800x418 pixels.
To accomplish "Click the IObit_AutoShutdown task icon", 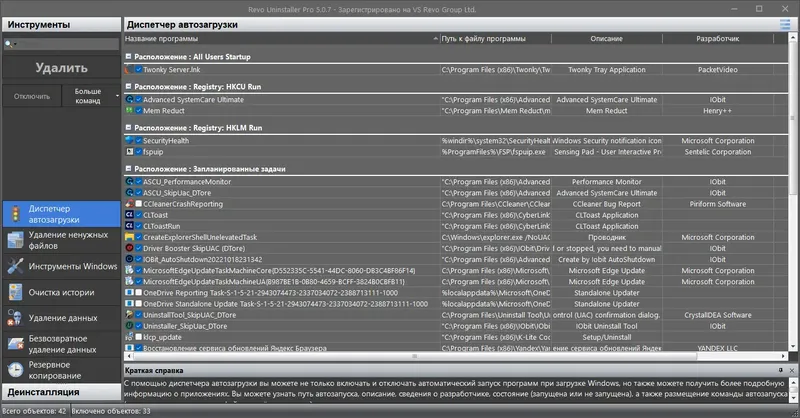I will coord(130,259).
